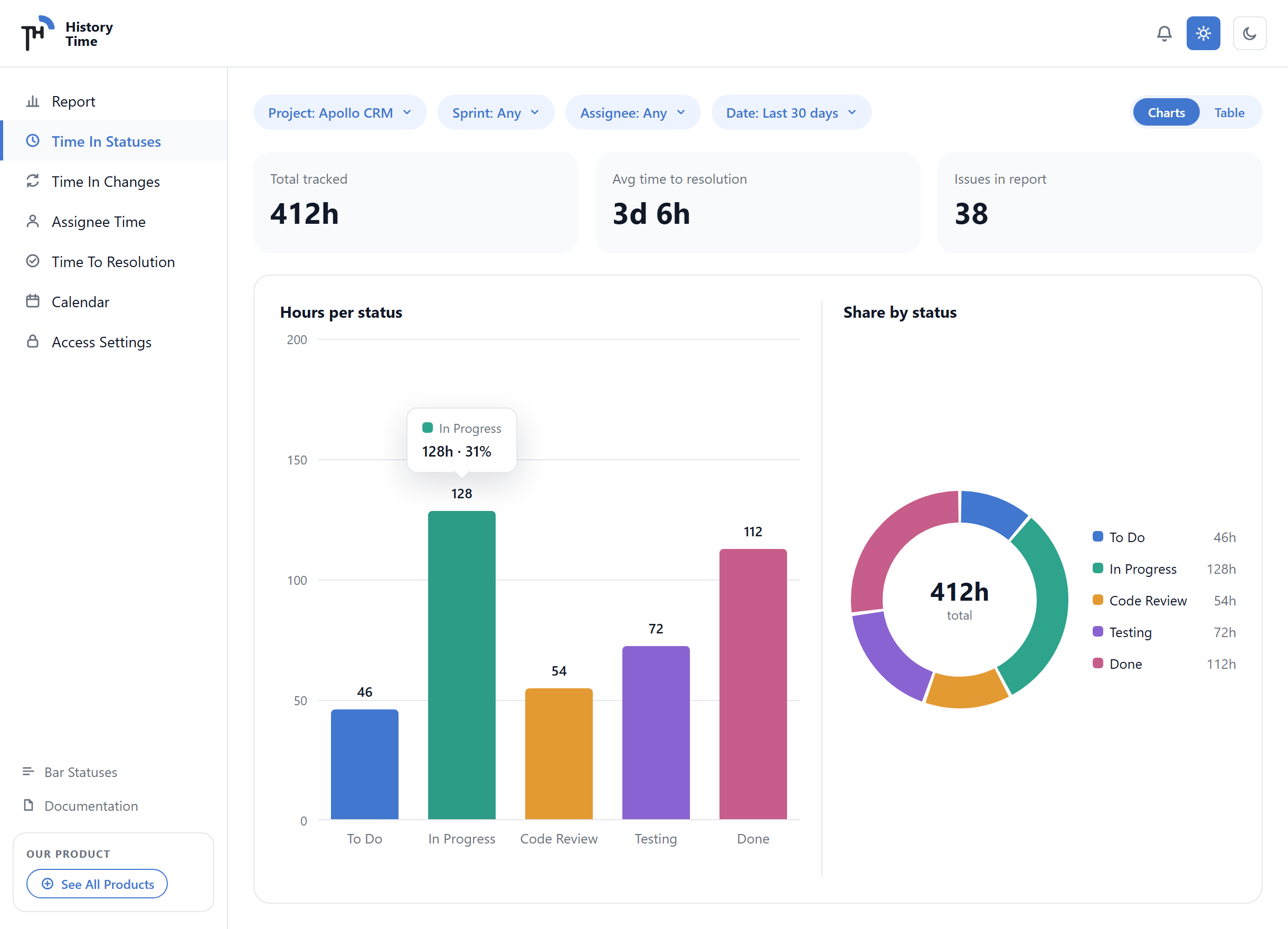Click chevron on Date filter

tap(852, 112)
